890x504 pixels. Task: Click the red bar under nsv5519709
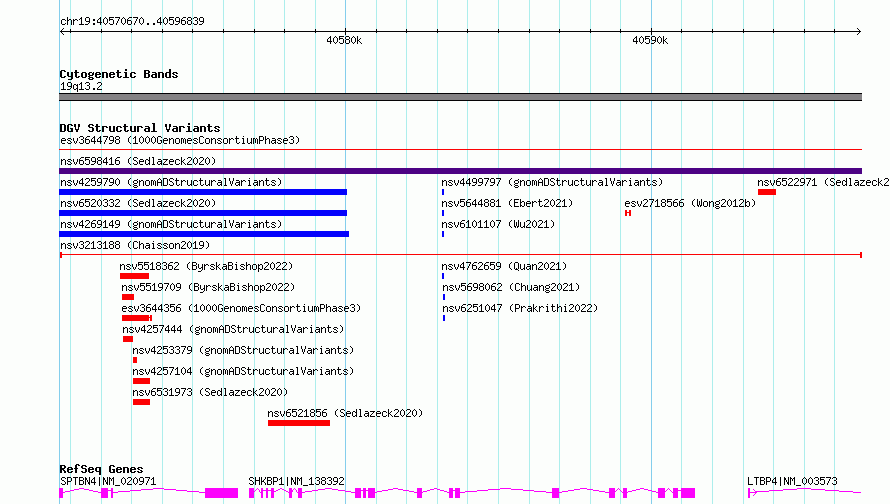128,297
